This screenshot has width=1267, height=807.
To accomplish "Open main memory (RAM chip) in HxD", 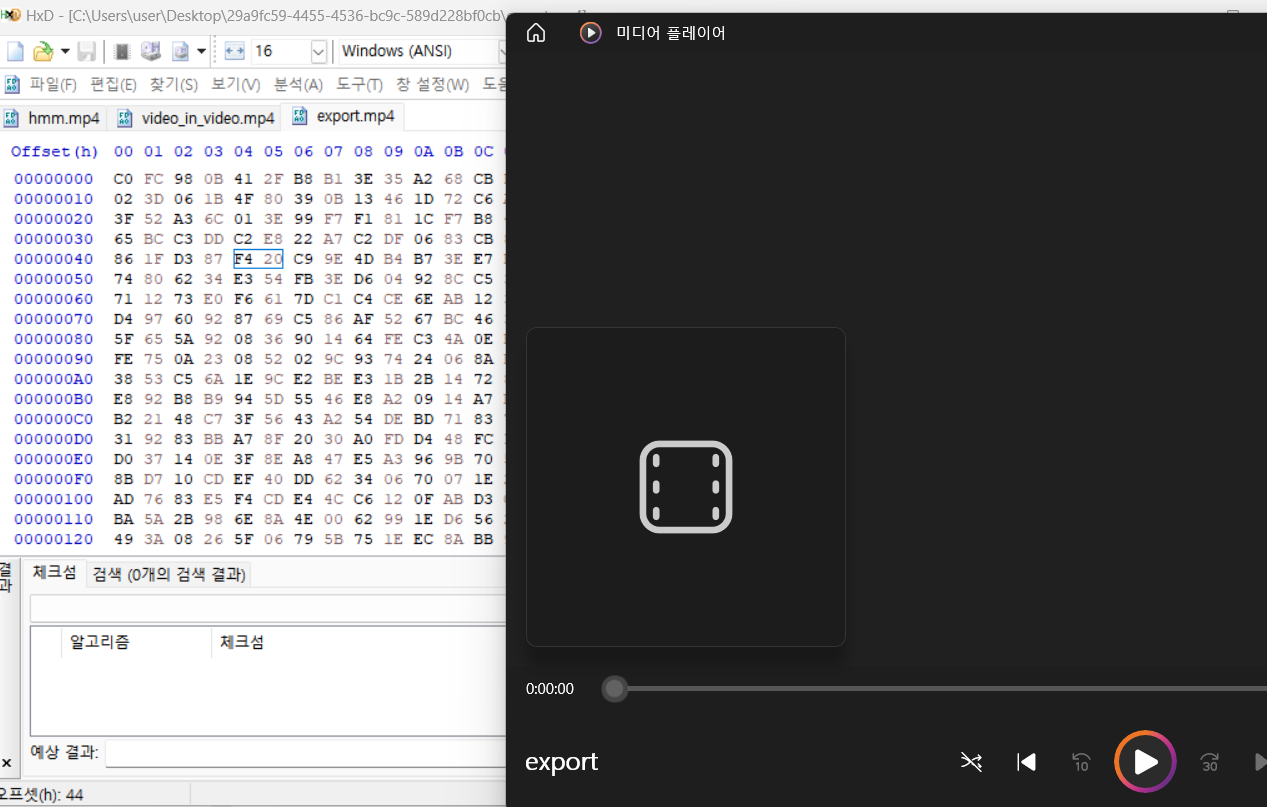I will point(122,51).
